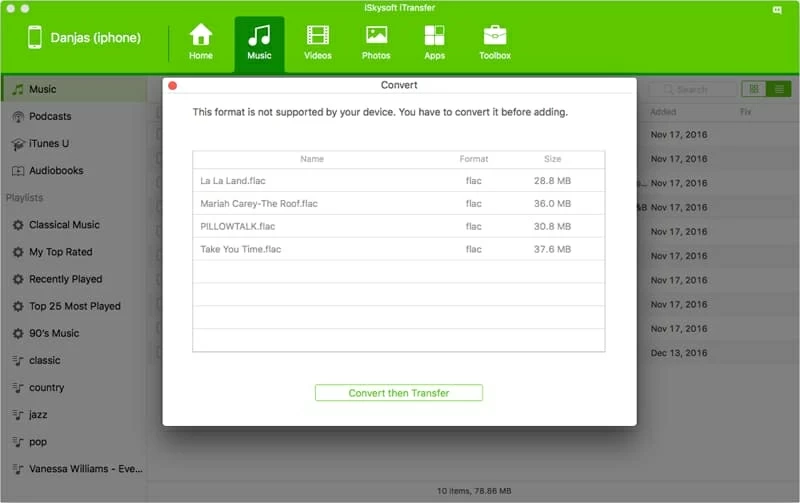Switch to the Videos section
Viewport: 800px width, 503px height.
coord(318,43)
